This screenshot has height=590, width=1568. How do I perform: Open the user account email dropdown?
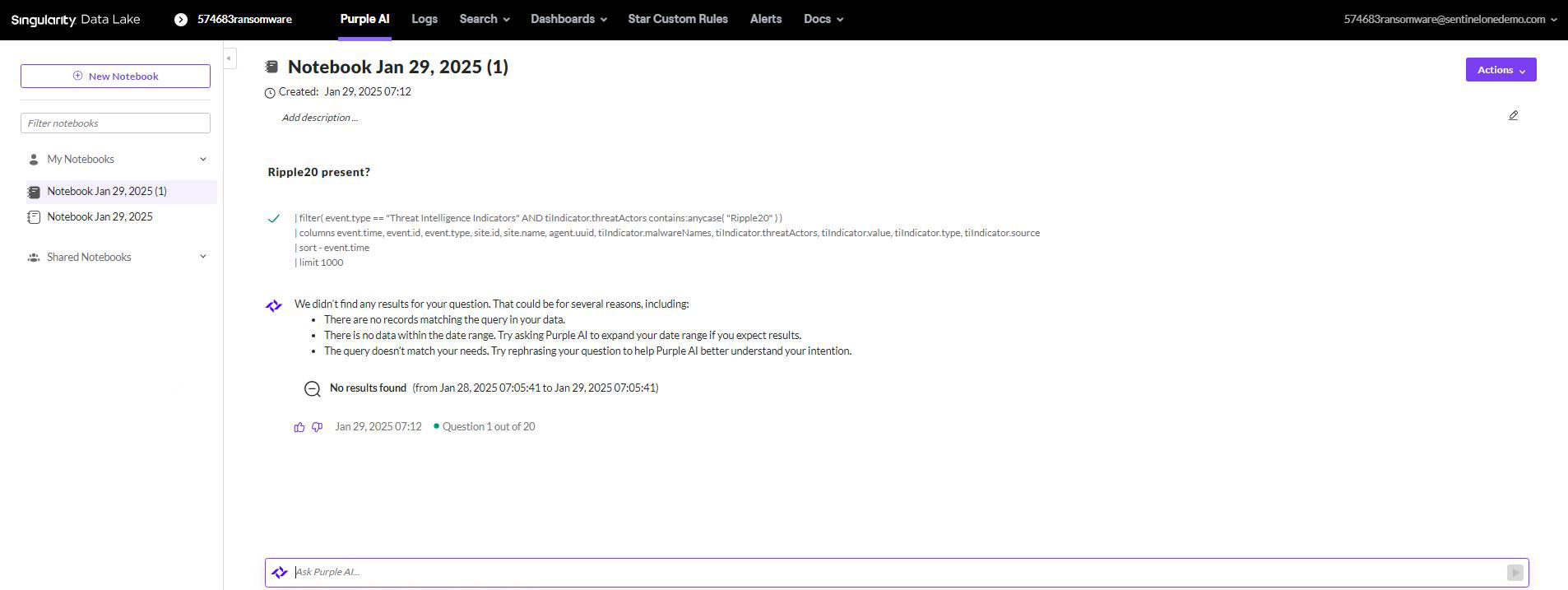pyautogui.click(x=1450, y=19)
